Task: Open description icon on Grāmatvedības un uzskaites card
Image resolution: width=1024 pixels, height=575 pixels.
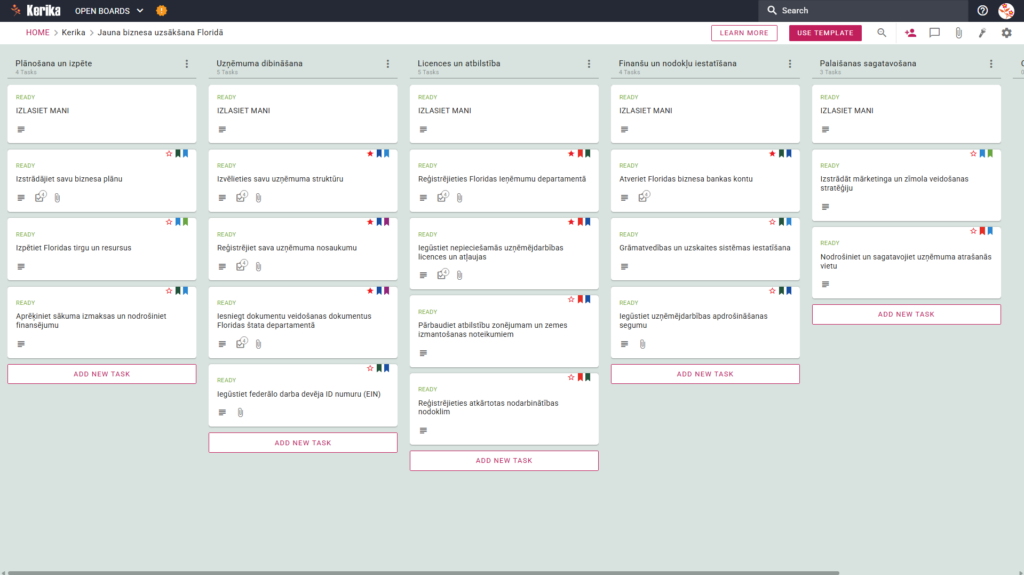Action: (624, 267)
